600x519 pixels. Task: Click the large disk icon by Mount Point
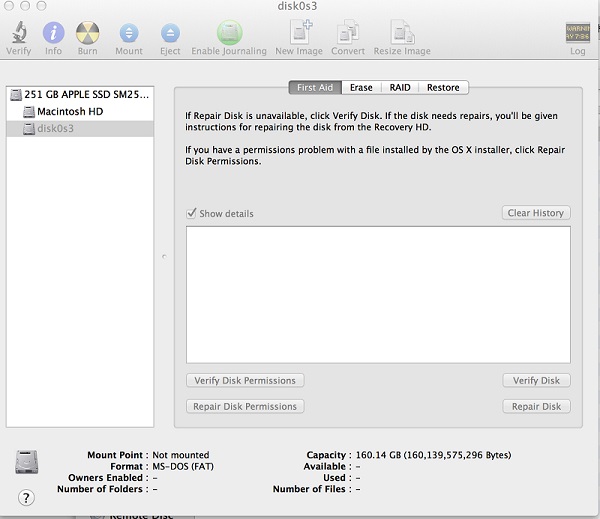click(x=26, y=462)
